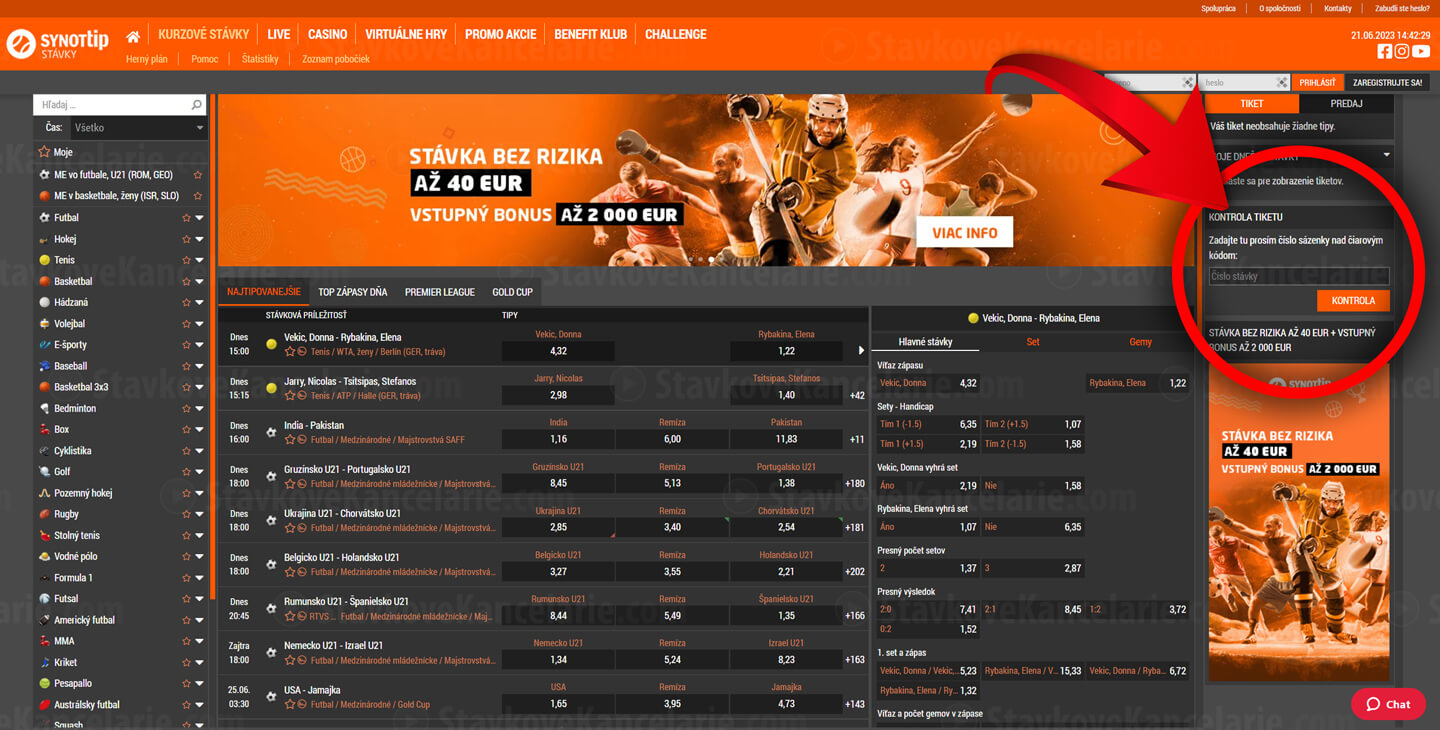
Task: Open +180 more bets for Gruzínsko U21
Action: click(x=855, y=483)
